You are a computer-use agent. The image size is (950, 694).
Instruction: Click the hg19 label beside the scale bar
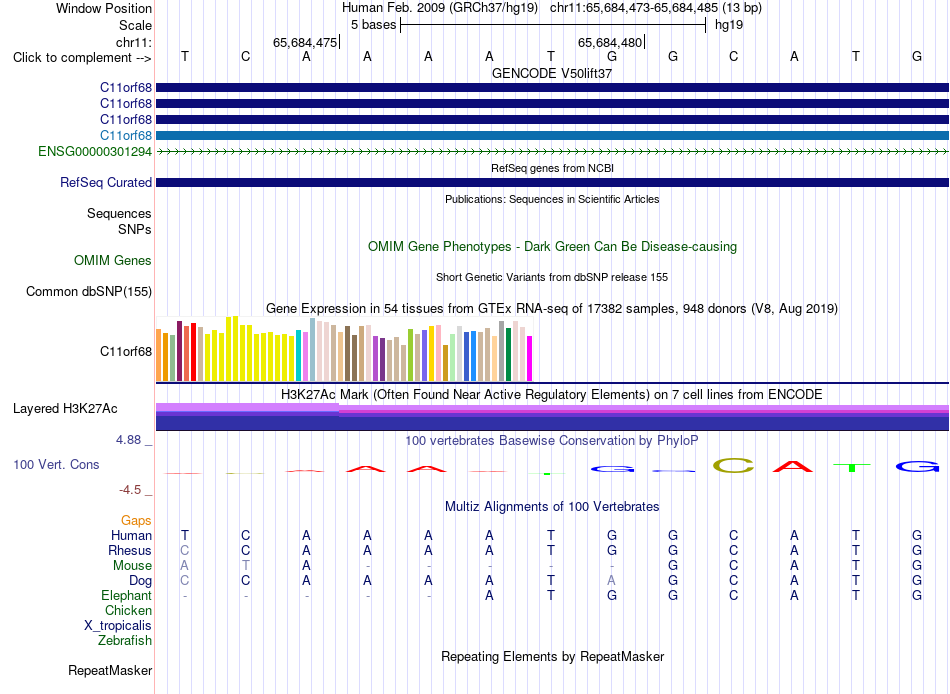tap(729, 25)
